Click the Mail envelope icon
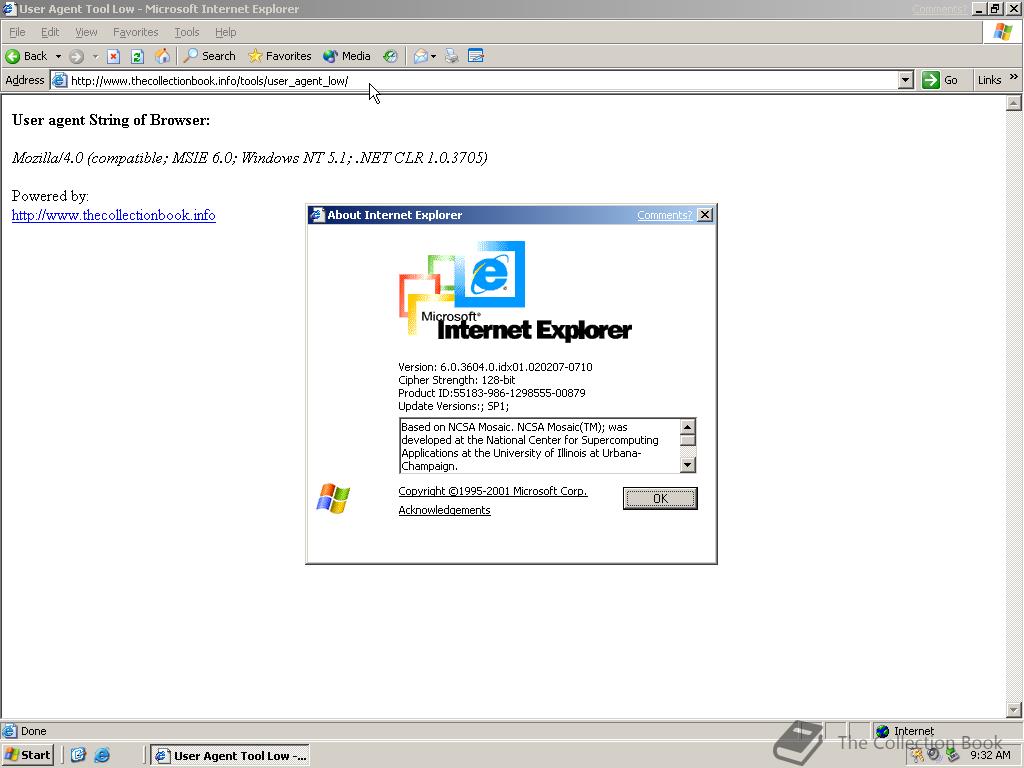The width and height of the screenshot is (1024, 768). tap(421, 56)
